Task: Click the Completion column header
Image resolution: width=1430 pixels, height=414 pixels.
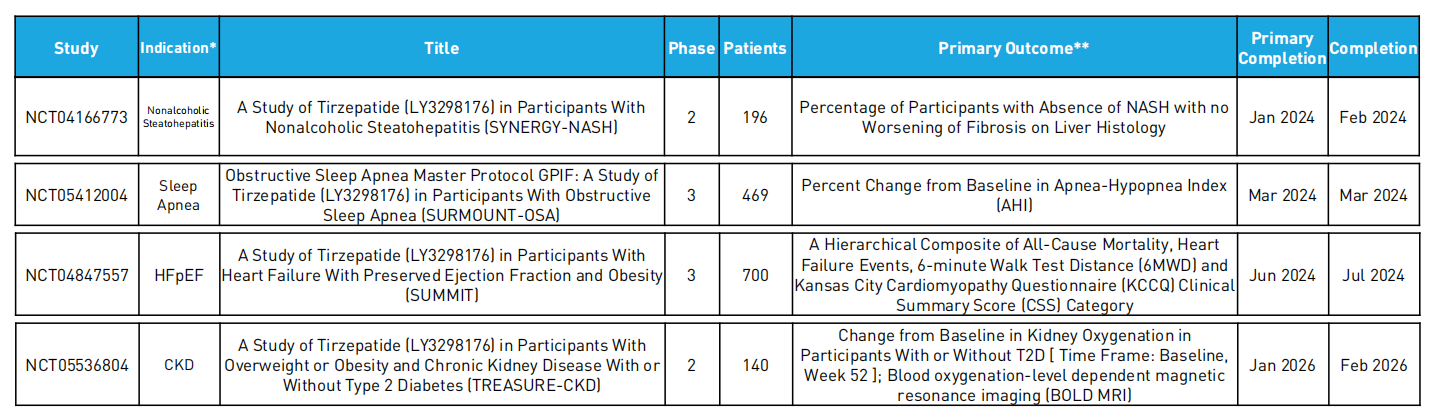Action: pyautogui.click(x=1373, y=48)
